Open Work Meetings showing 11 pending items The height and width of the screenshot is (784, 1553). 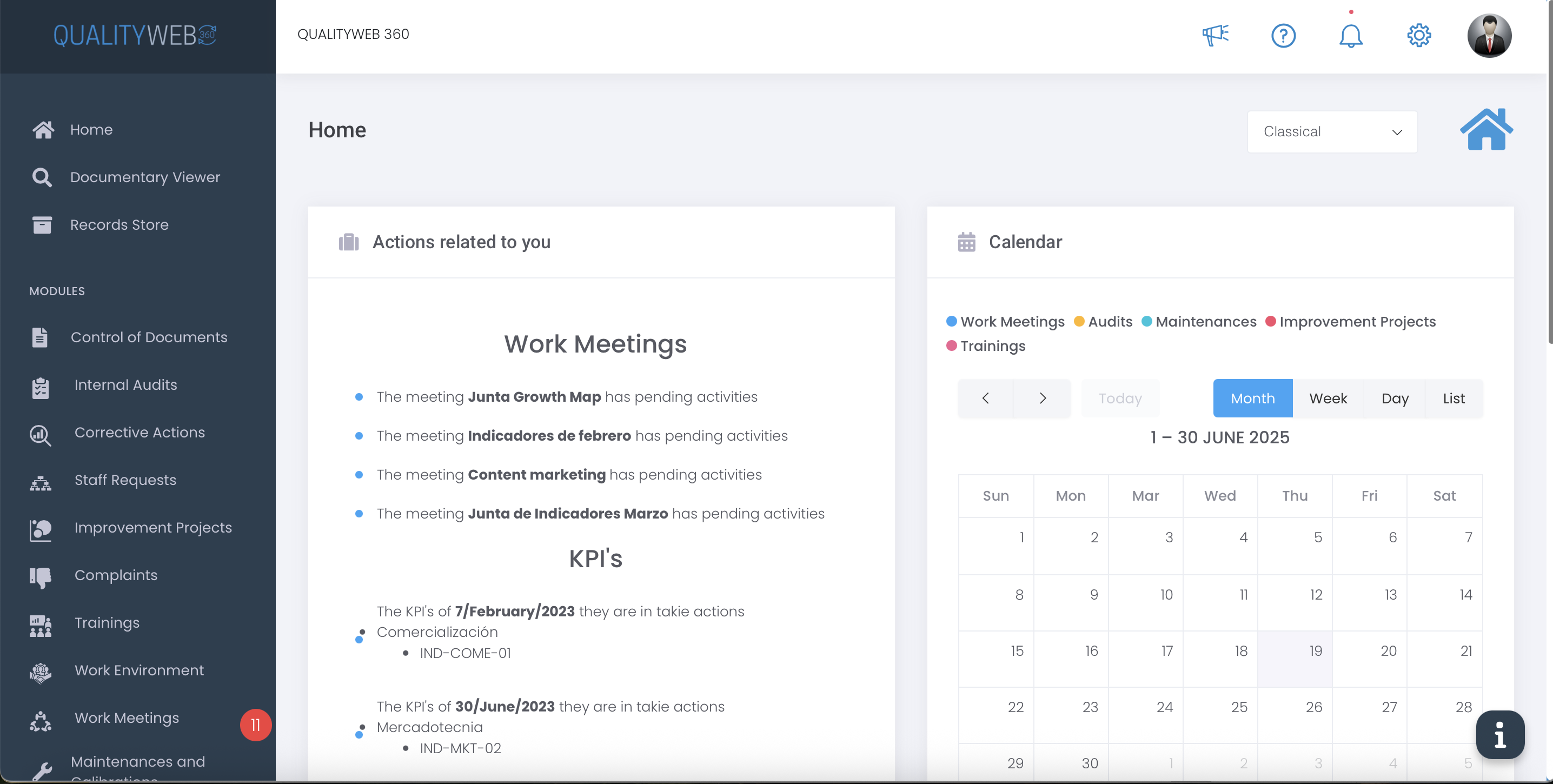click(x=127, y=717)
